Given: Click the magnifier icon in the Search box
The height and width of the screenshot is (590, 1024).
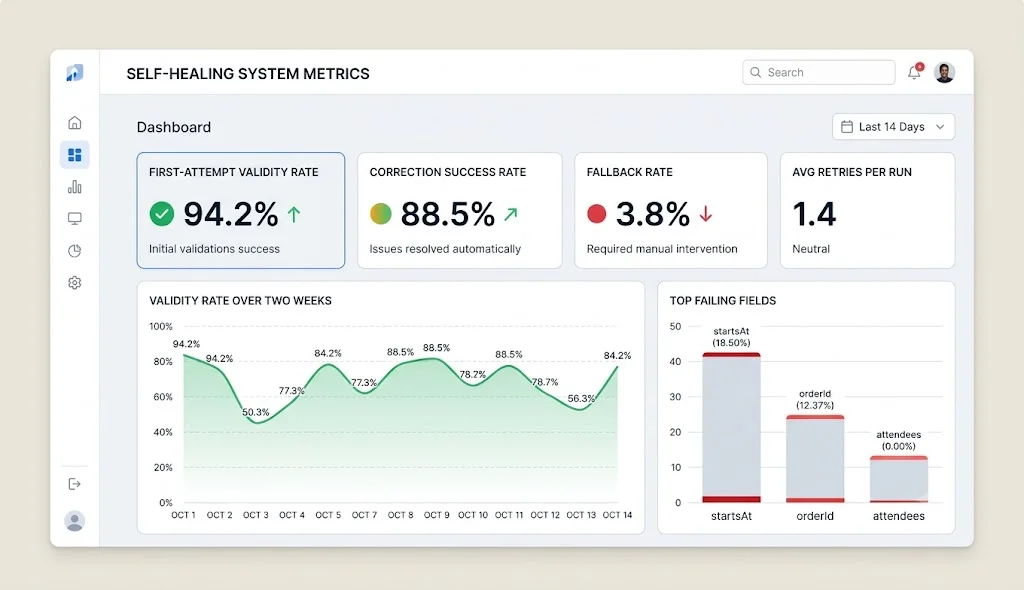Looking at the screenshot, I should [756, 73].
